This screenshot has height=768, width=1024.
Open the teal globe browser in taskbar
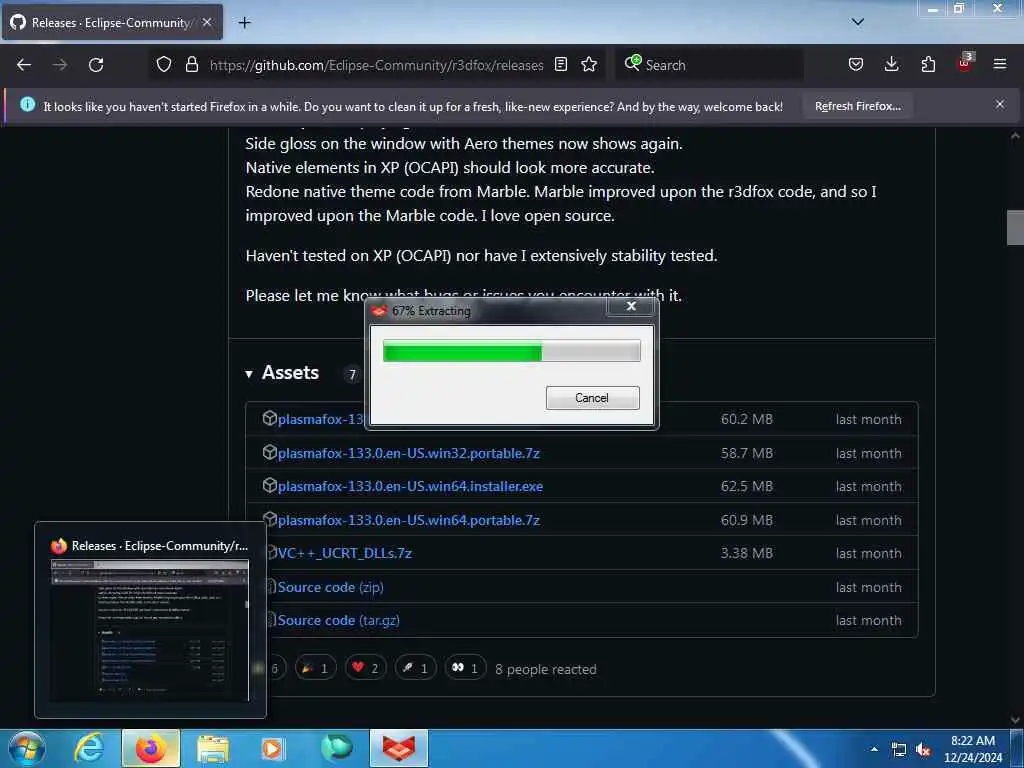coord(336,748)
